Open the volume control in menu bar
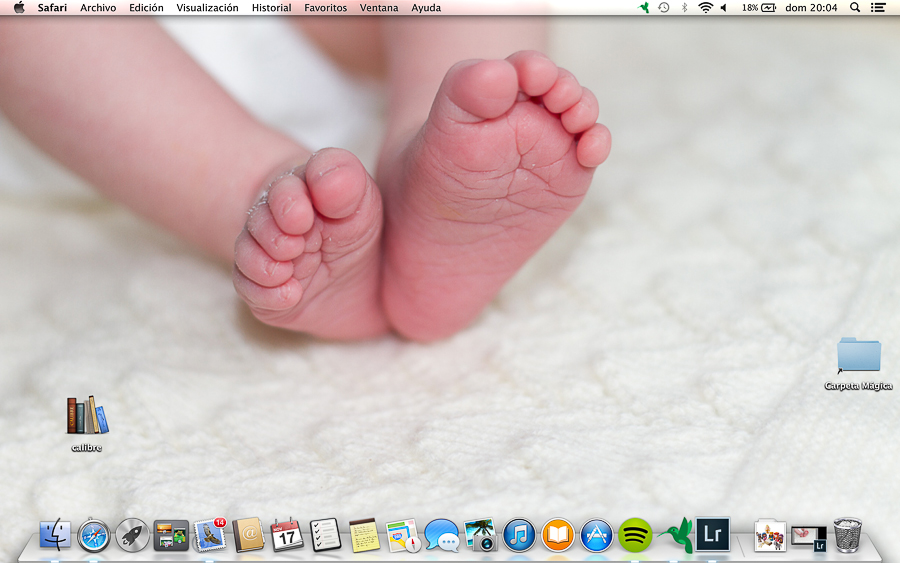This screenshot has width=900, height=563. coord(724,7)
